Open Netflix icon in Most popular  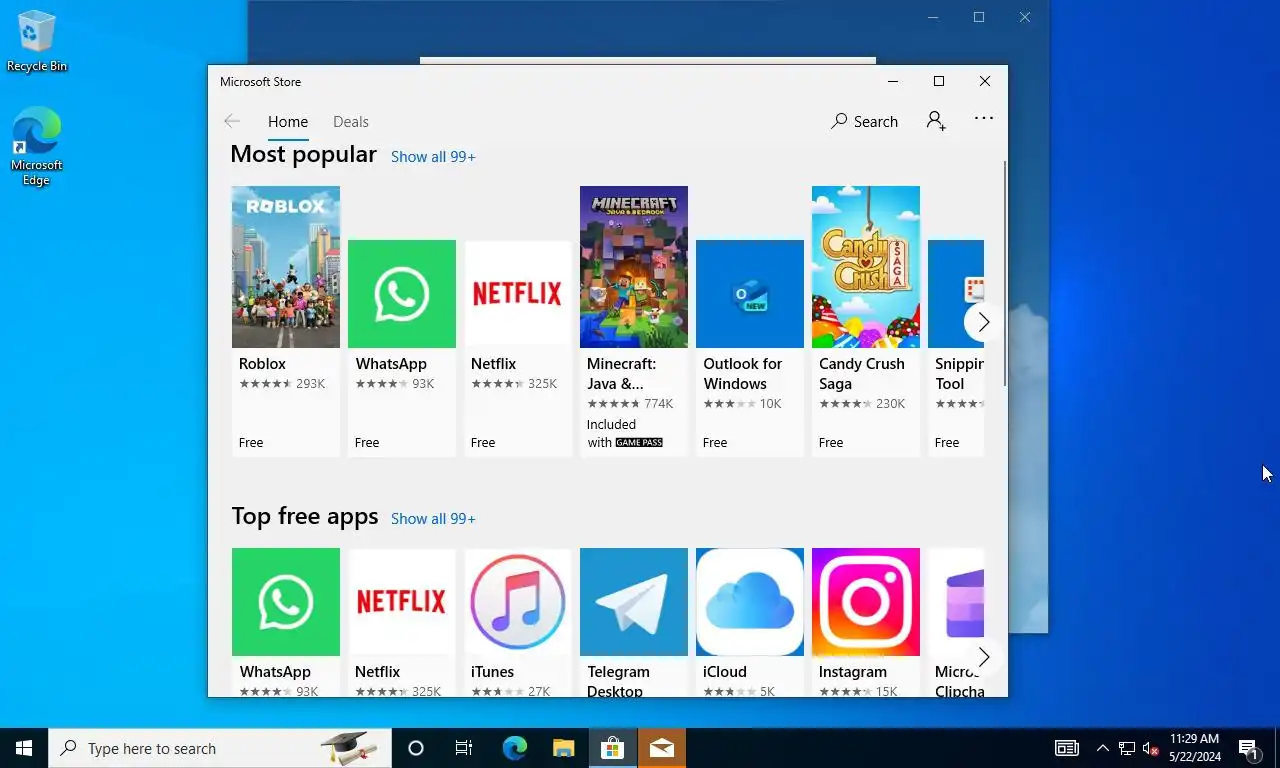coord(518,294)
